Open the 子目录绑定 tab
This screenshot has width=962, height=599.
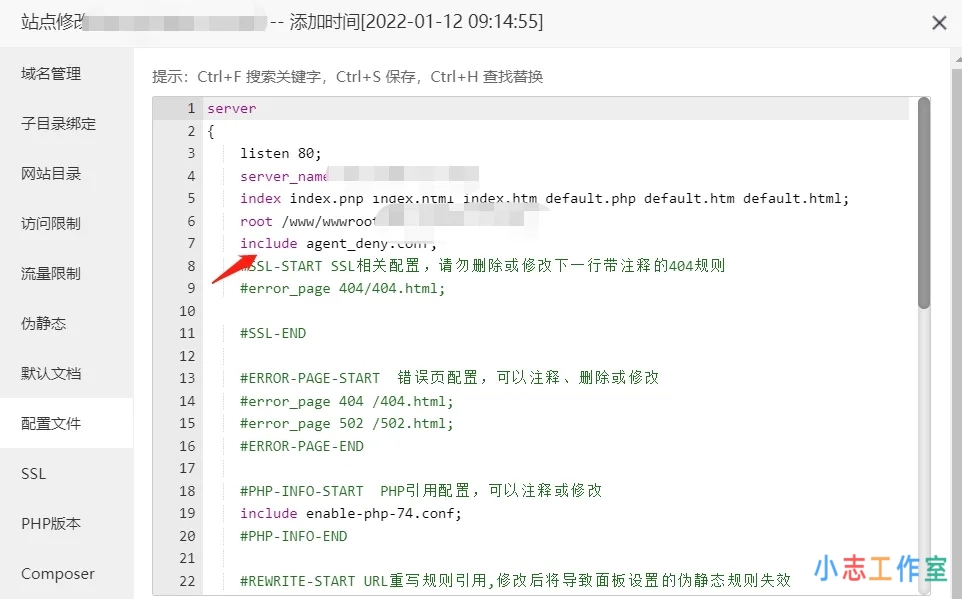58,123
